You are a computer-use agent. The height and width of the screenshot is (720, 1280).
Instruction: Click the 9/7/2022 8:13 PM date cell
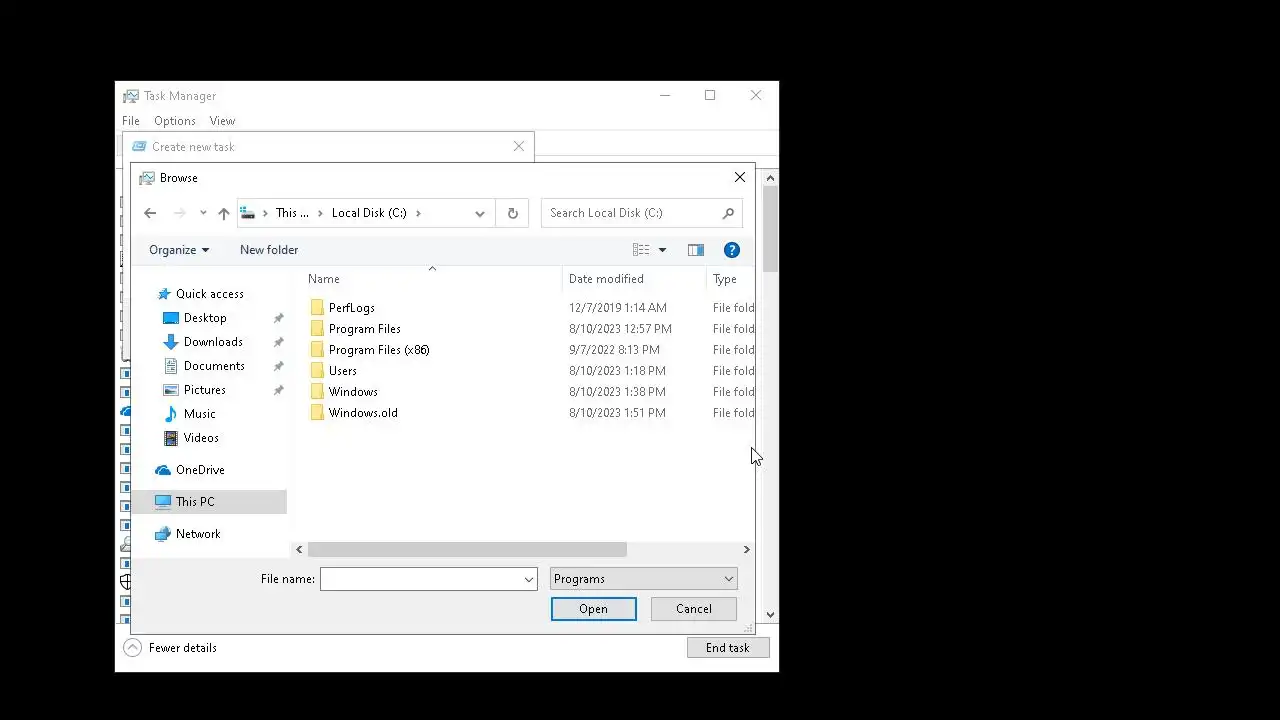coord(614,350)
